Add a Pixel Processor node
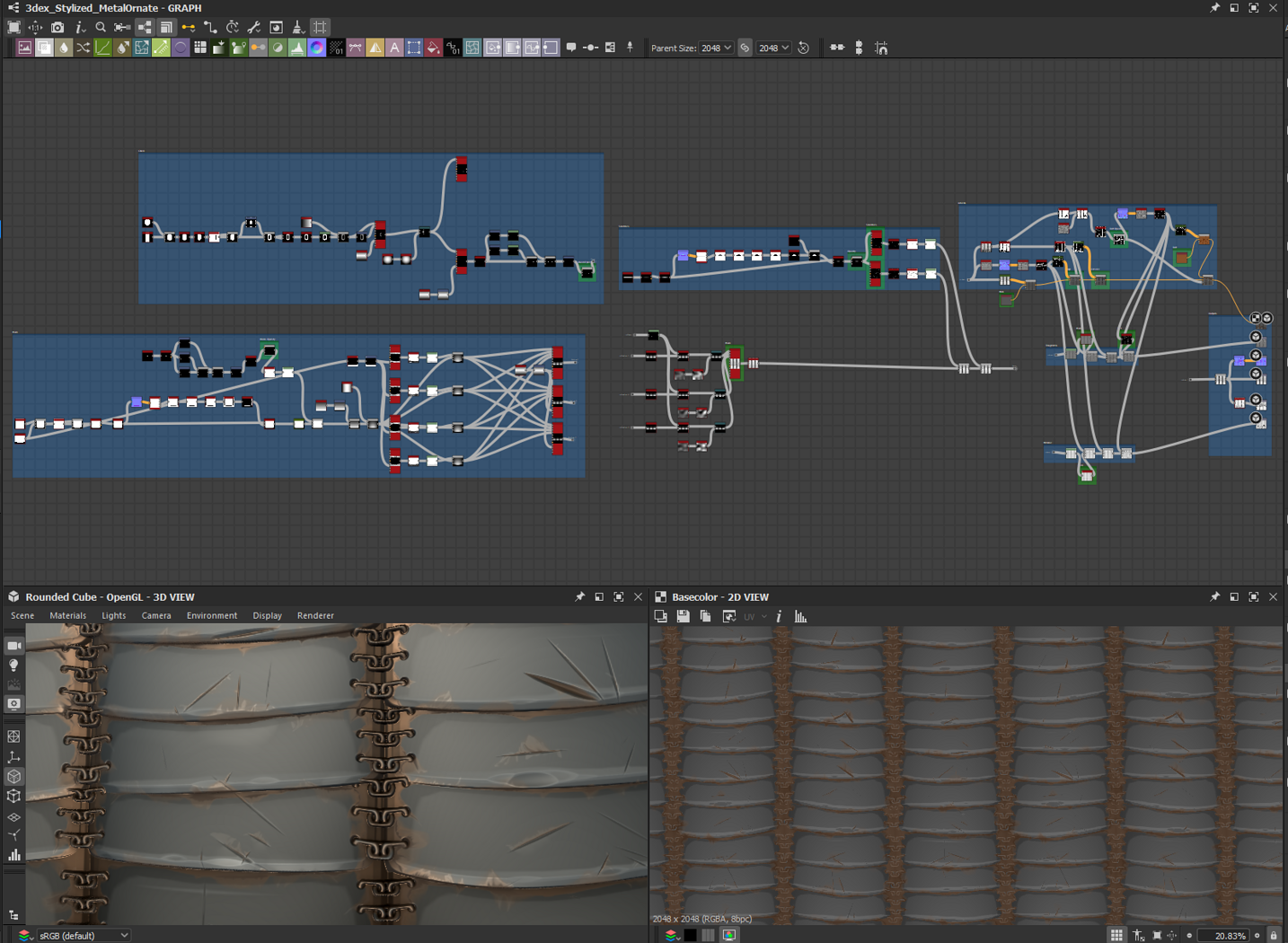The width and height of the screenshot is (1288, 943). click(336, 48)
